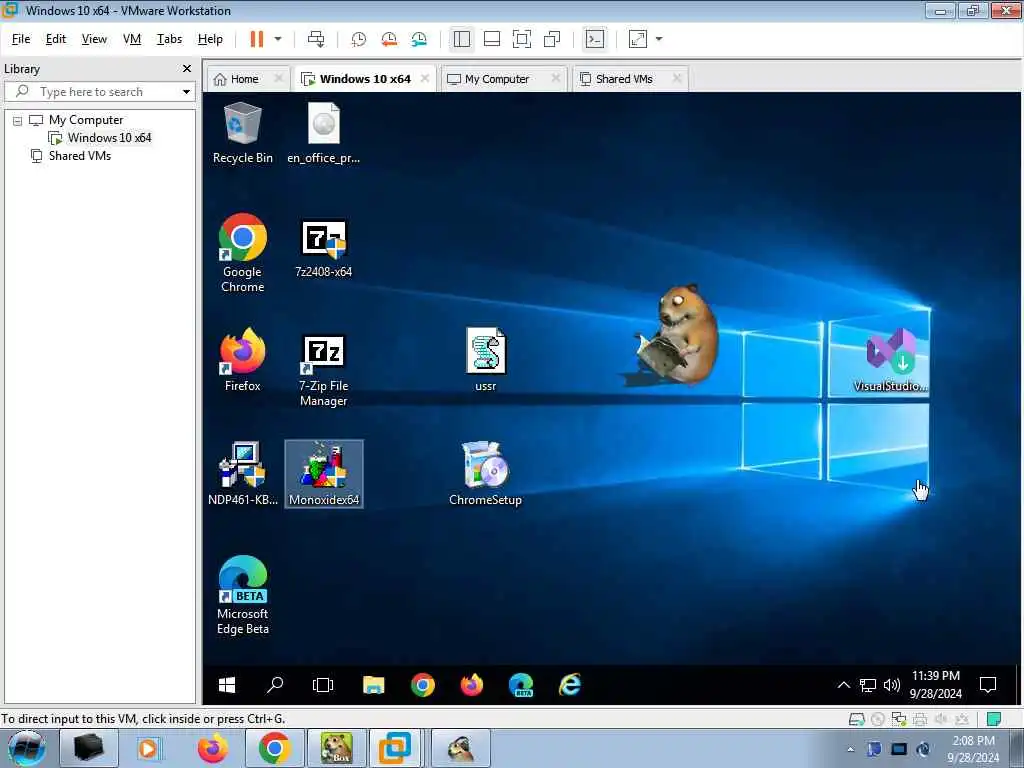The width and height of the screenshot is (1024, 768).
Task: Select the en_office_pr... disc image file
Action: [x=323, y=133]
